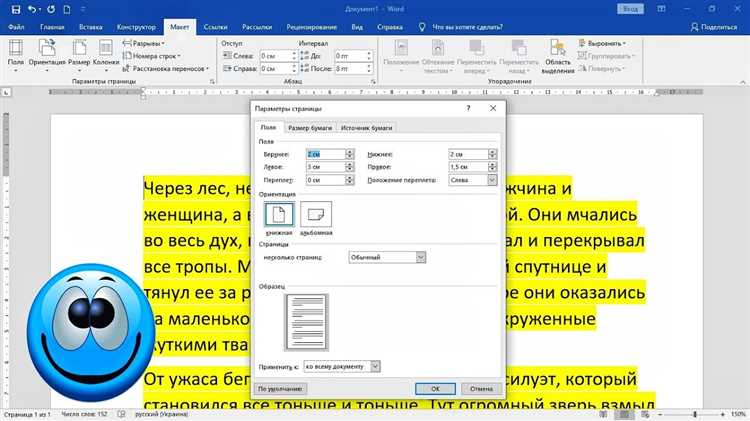750x421 pixels.
Task: Adjust the Правое margin spinner
Action: tap(493, 167)
